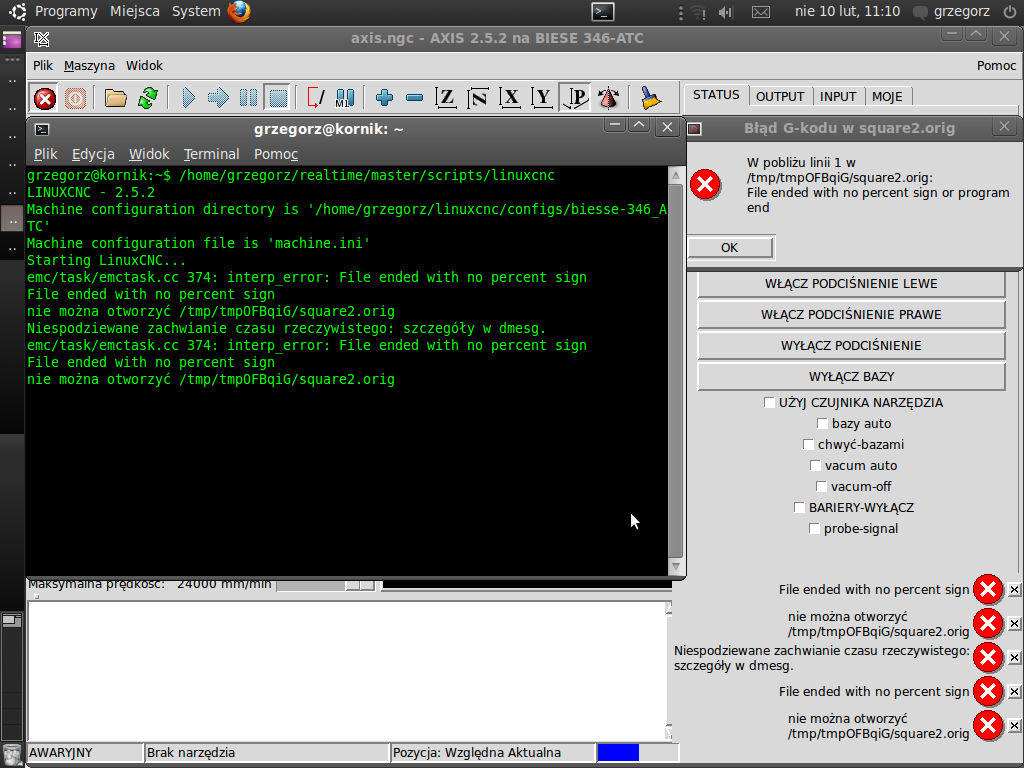Select perspective view P icon
1024x768 pixels.
[575, 98]
